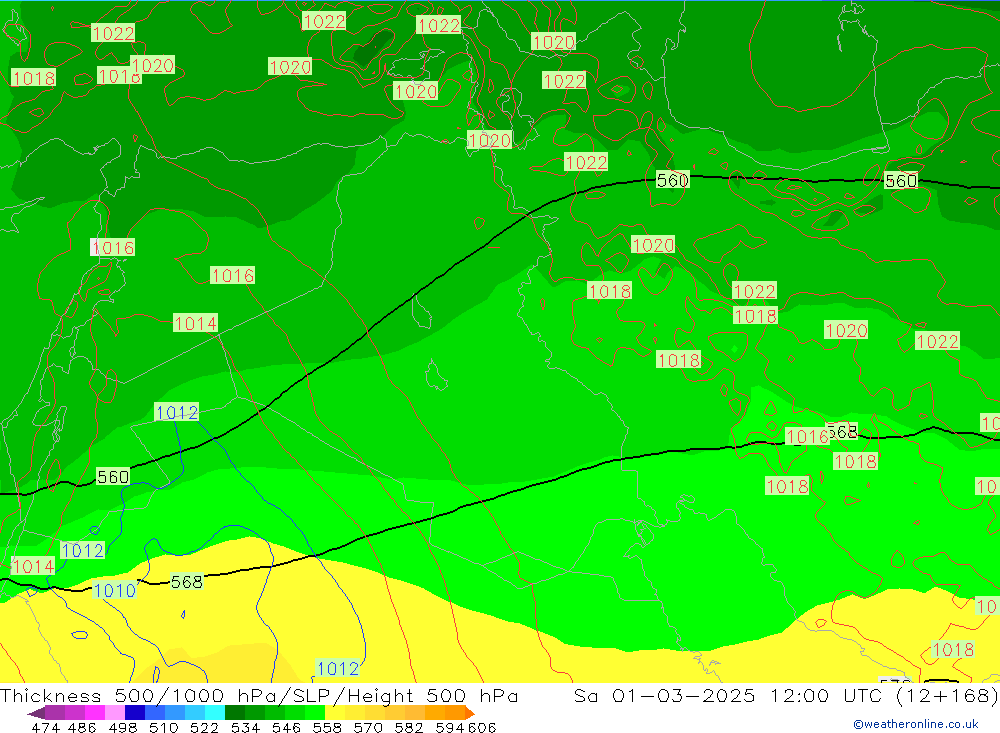
Task: Click the '486' legend value
Action: pyautogui.click(x=82, y=727)
